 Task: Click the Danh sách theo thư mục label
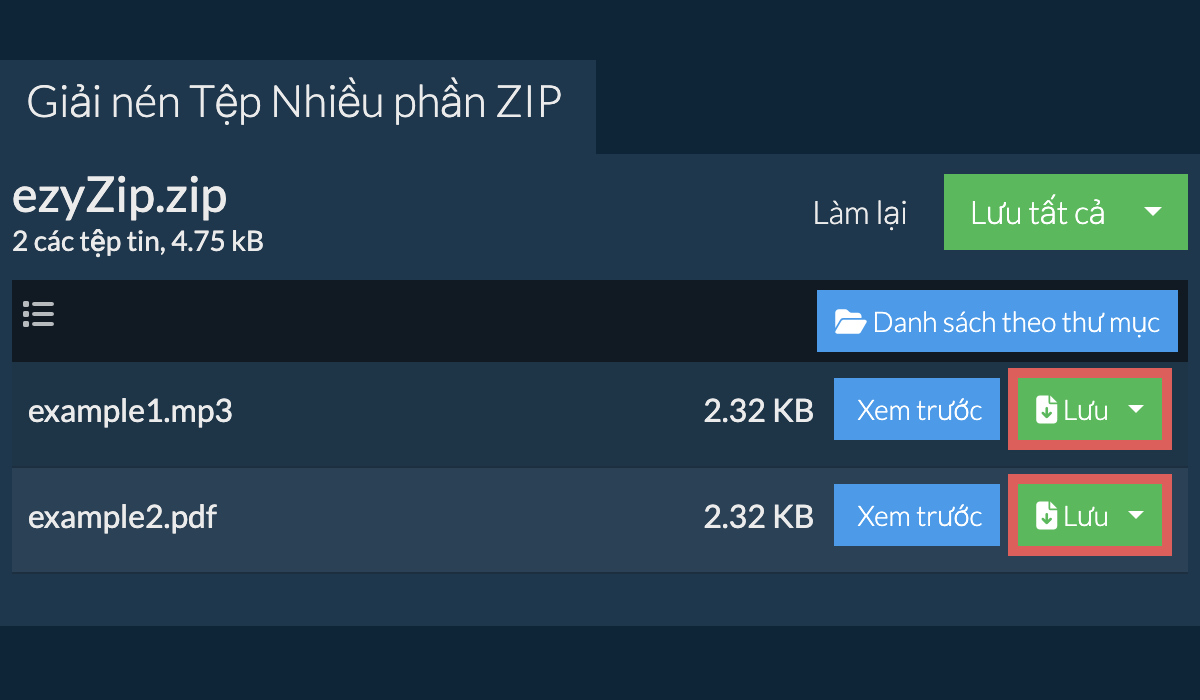coord(1016,322)
